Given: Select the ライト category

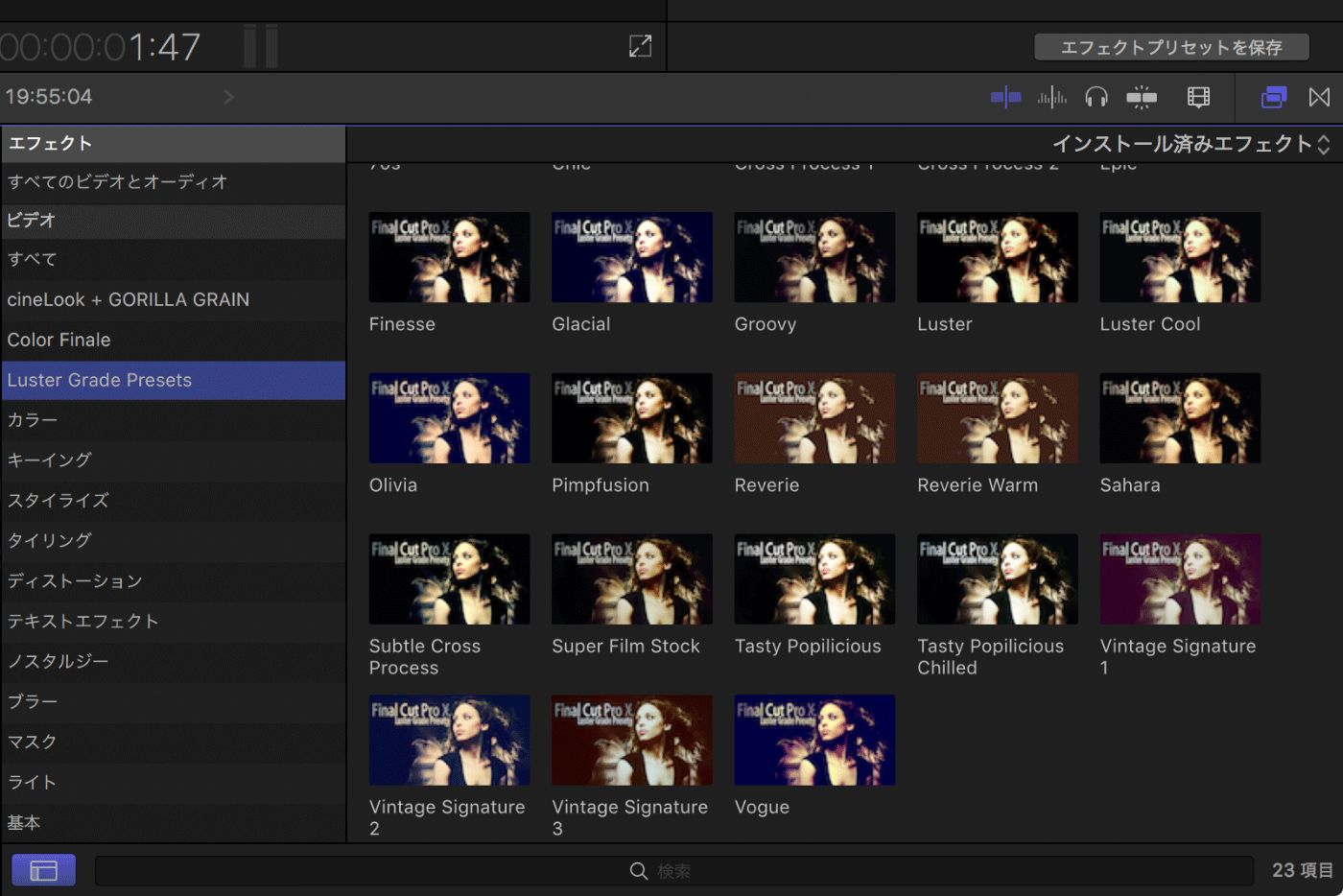Looking at the screenshot, I should coord(173,783).
